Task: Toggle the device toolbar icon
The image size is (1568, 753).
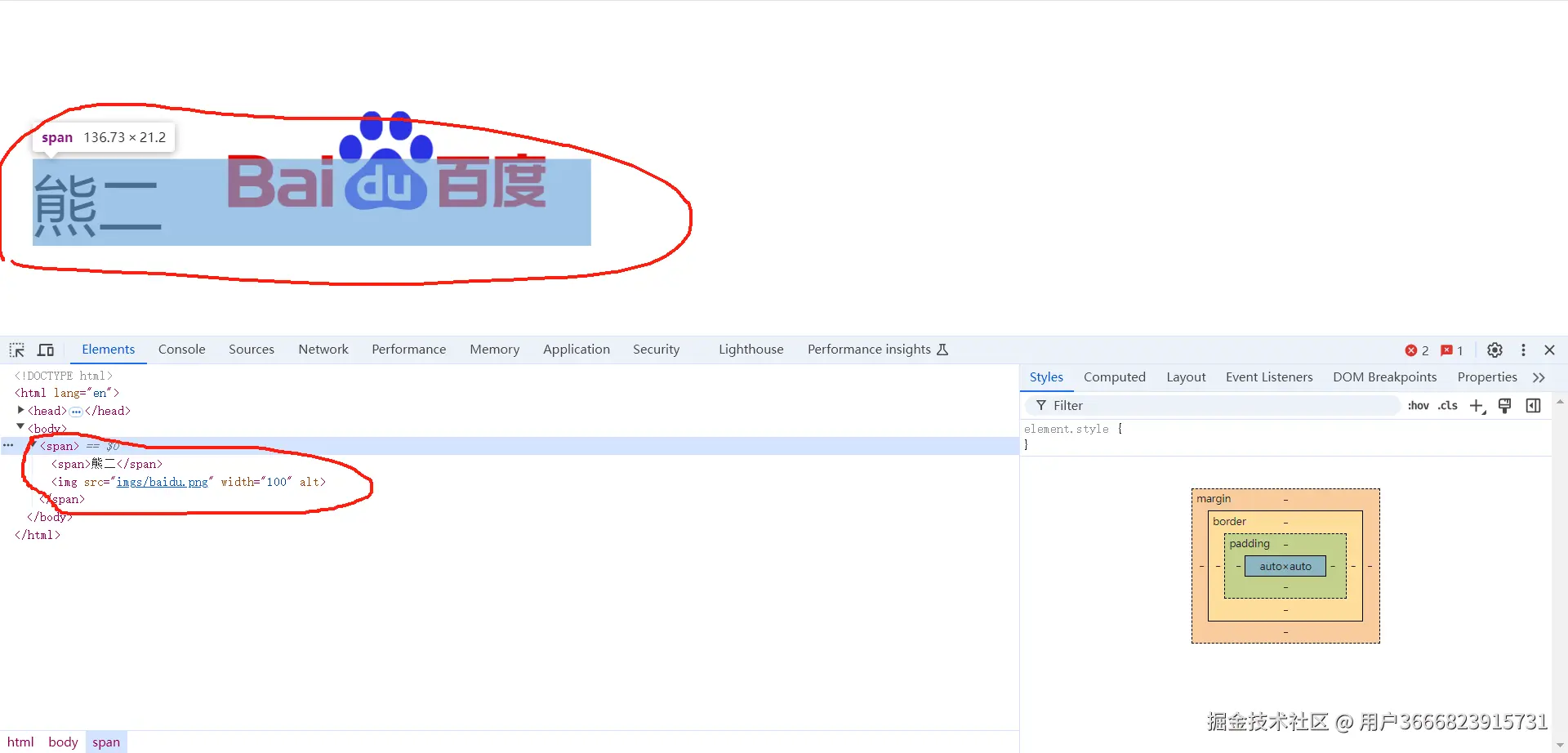Action: 46,350
